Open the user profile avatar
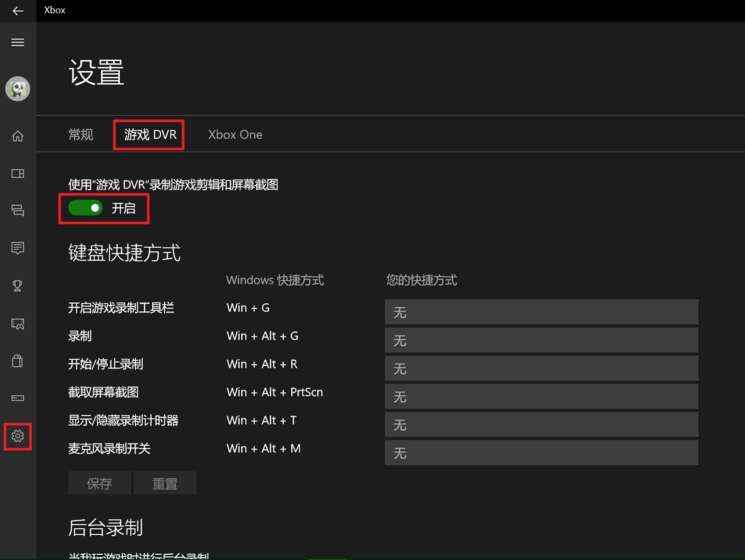Viewport: 745px width, 560px height. pos(17,89)
